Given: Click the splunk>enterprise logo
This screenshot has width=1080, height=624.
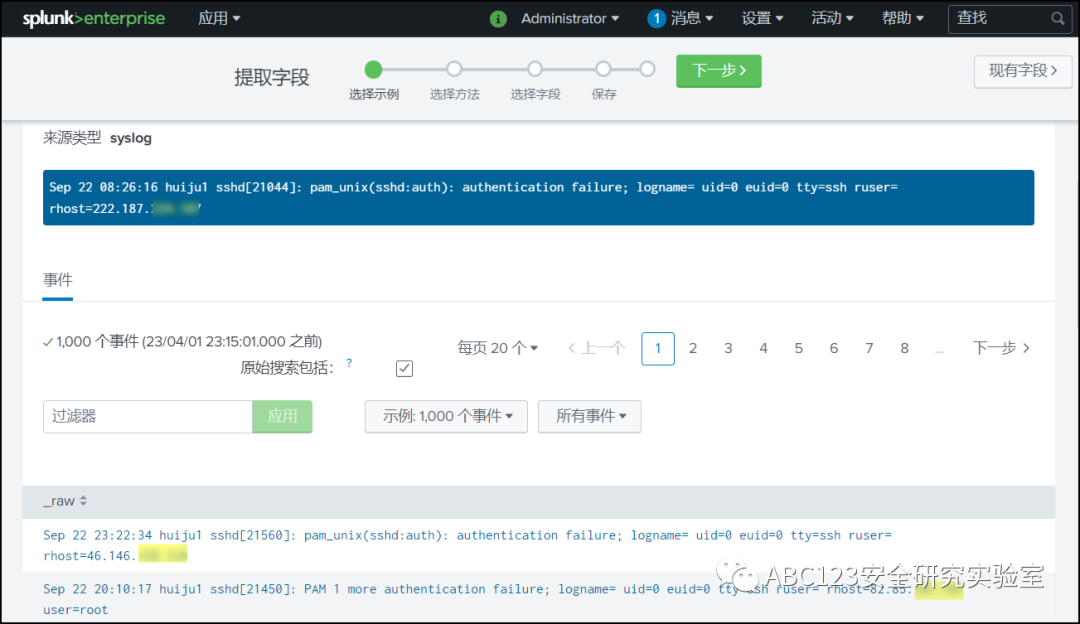Looking at the screenshot, I should [93, 18].
